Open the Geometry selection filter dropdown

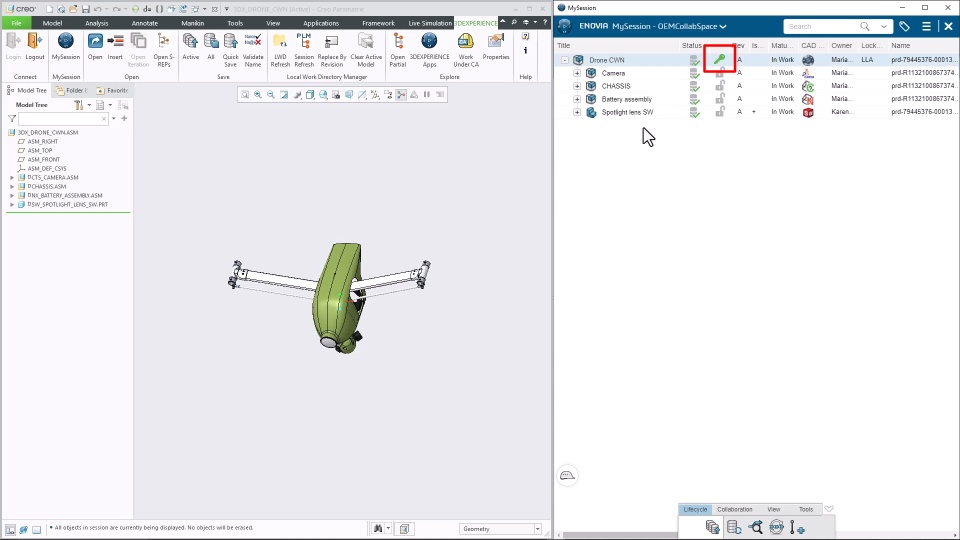click(538, 528)
